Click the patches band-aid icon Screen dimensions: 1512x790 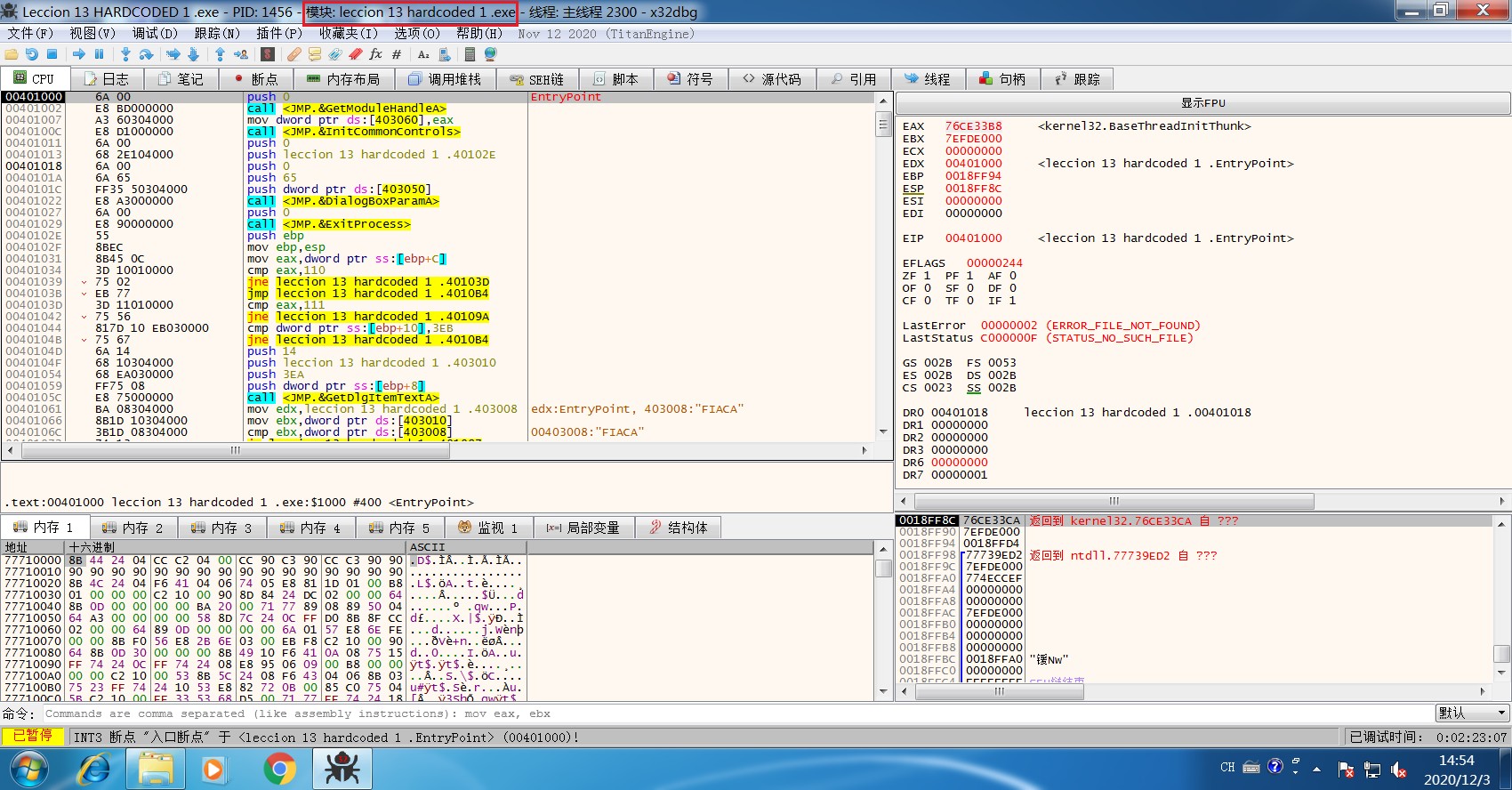pos(294,54)
